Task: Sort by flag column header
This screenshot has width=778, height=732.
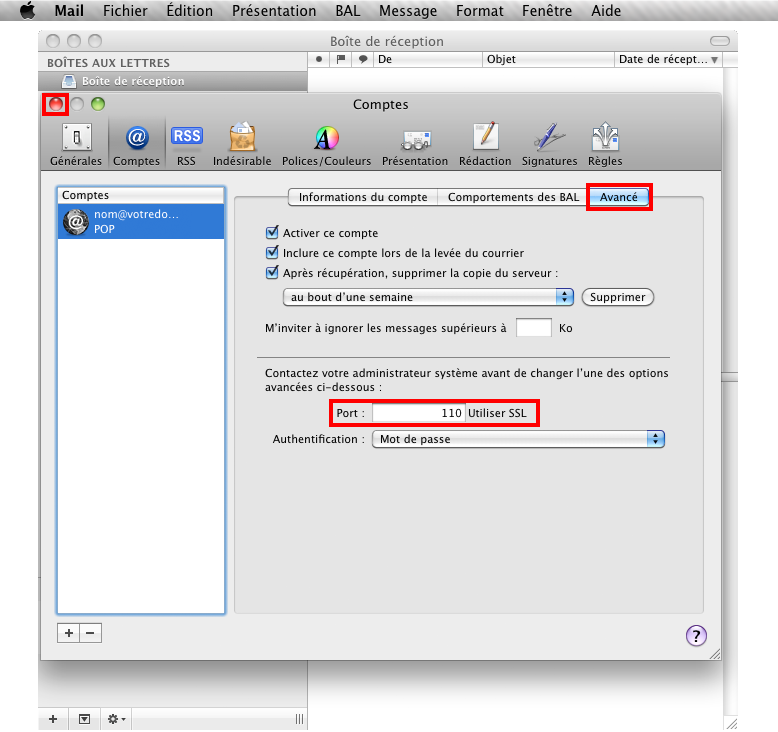Action: click(341, 59)
